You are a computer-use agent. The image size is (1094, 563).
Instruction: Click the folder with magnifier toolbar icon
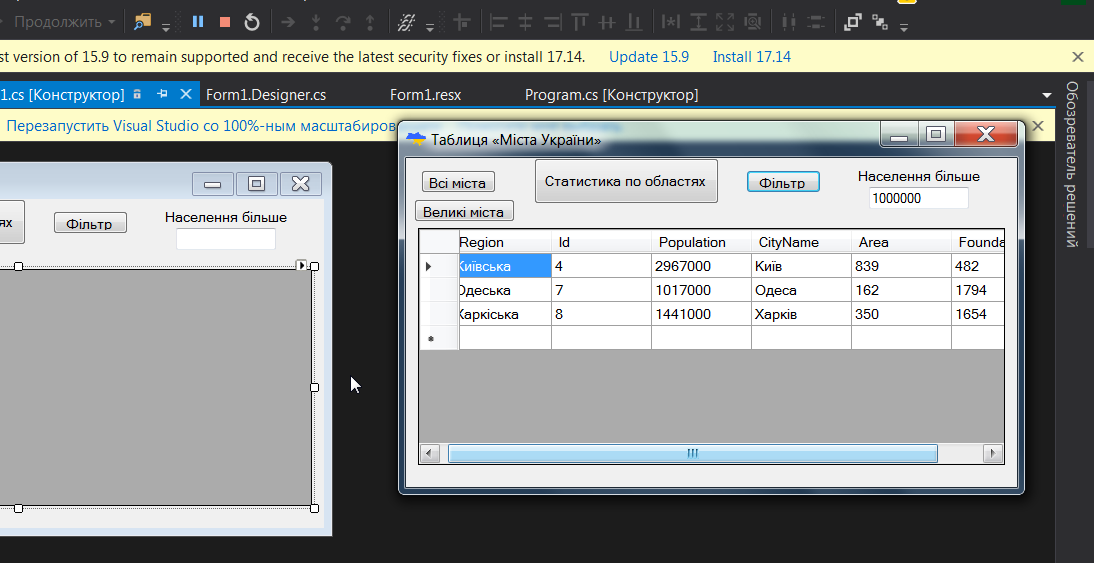[142, 22]
